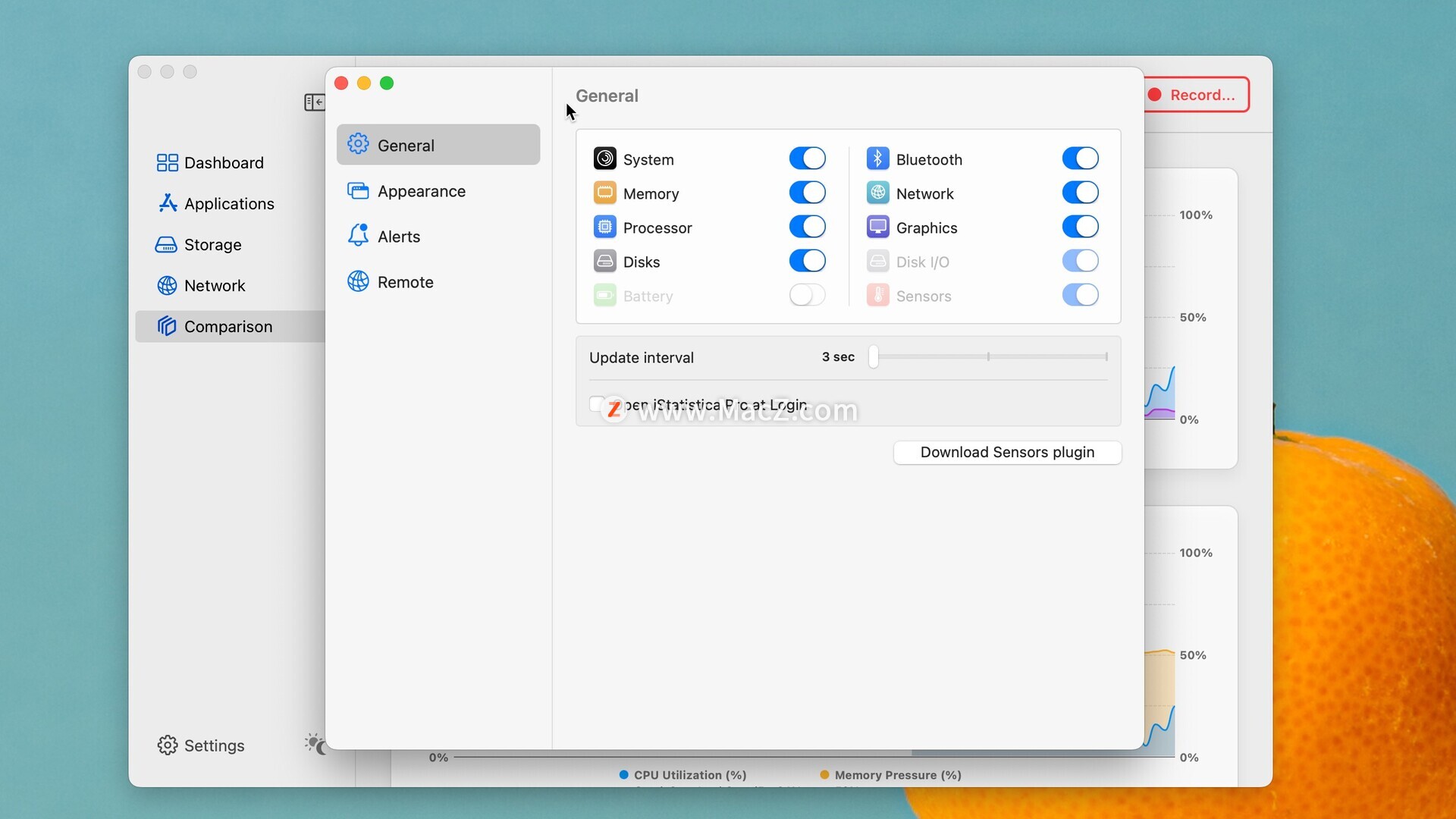Close the preferences window with red button
Viewport: 1456px width, 819px height.
pos(341,83)
